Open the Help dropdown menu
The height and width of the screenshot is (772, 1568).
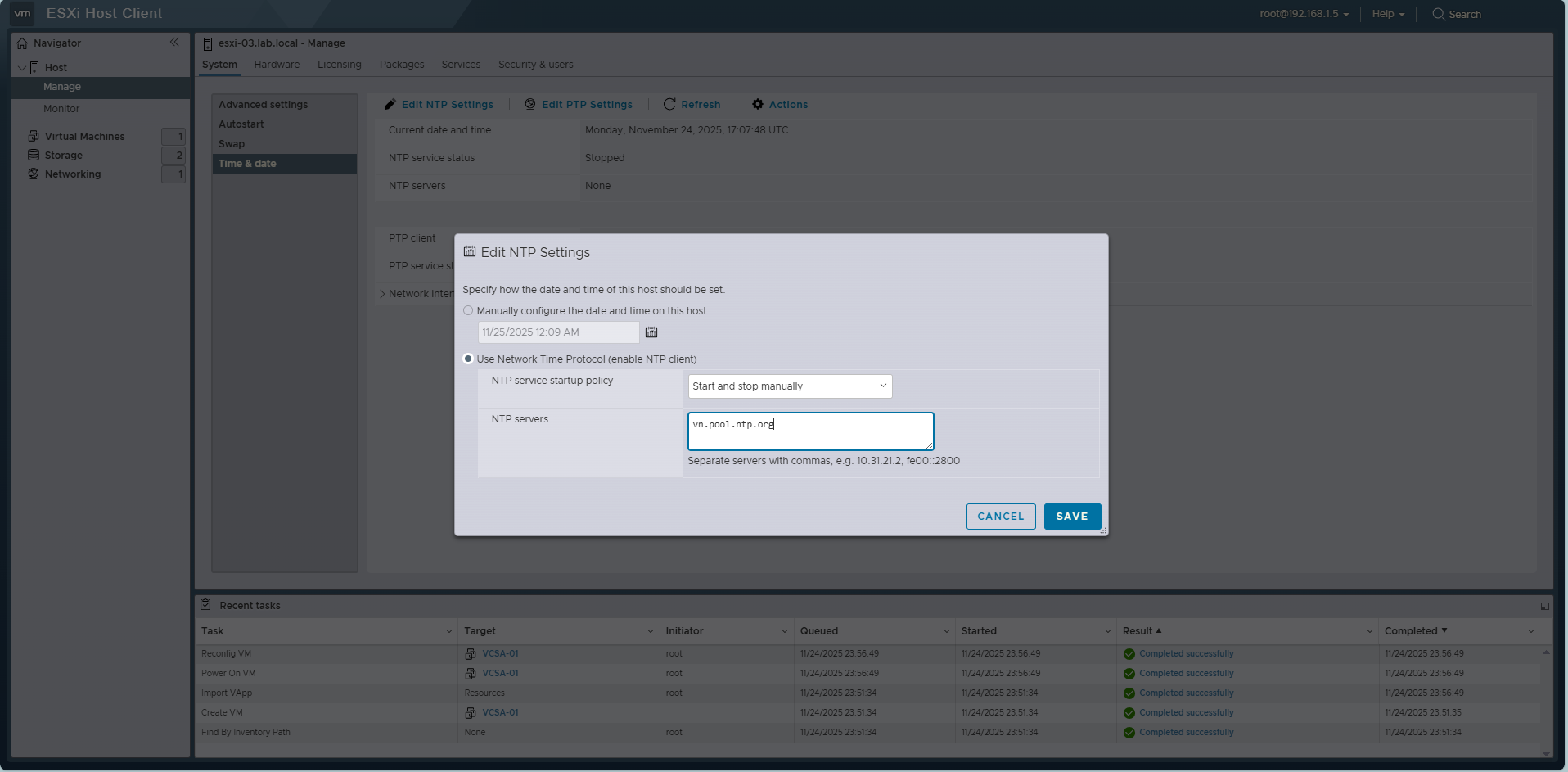point(1386,14)
